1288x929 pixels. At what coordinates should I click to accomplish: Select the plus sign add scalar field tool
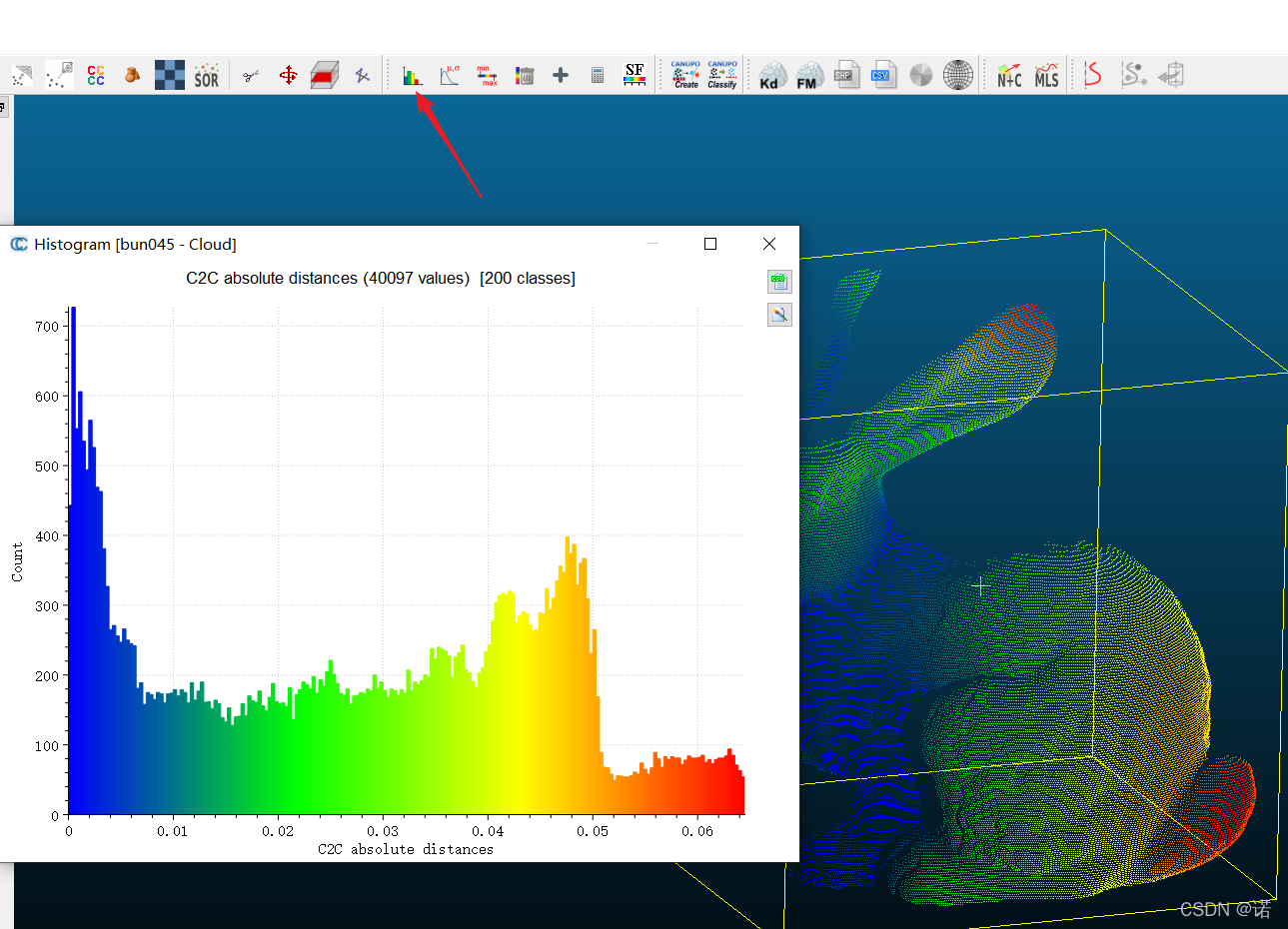[x=560, y=74]
